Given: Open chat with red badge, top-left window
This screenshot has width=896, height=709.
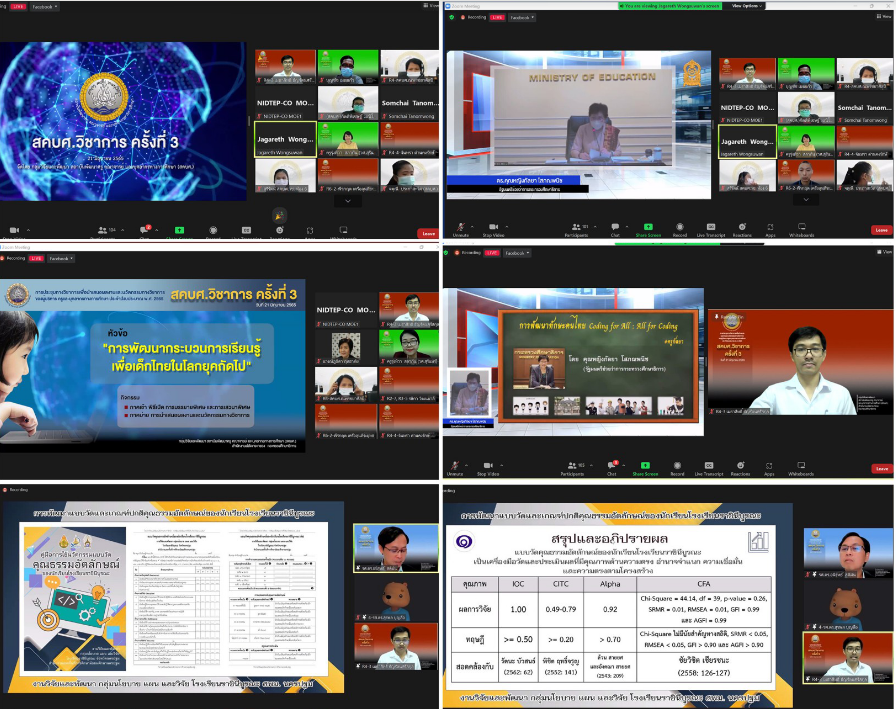Looking at the screenshot, I should point(145,230).
